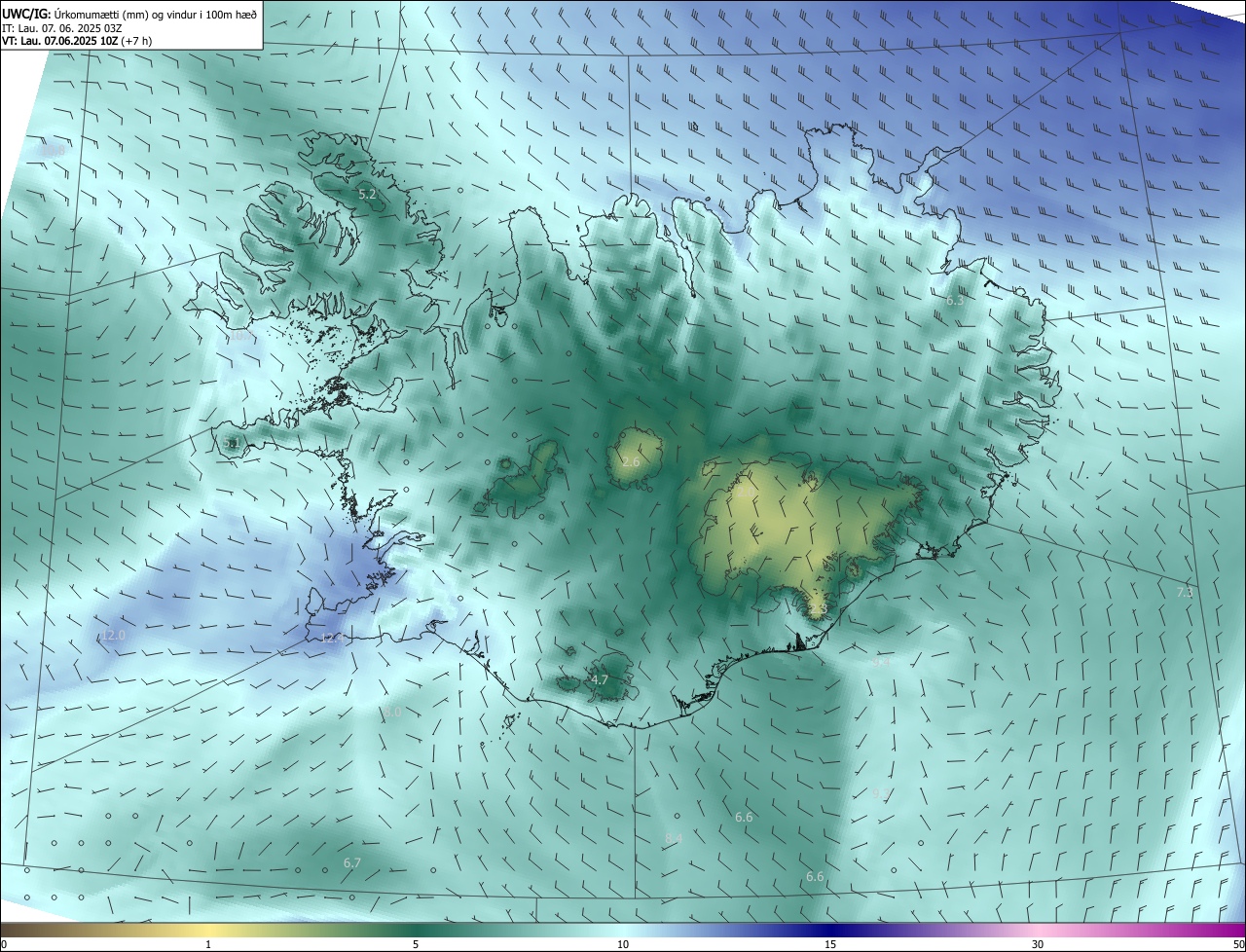Click the 6.3 value label on the map
Viewport: 1246px width, 952px height.
(955, 300)
